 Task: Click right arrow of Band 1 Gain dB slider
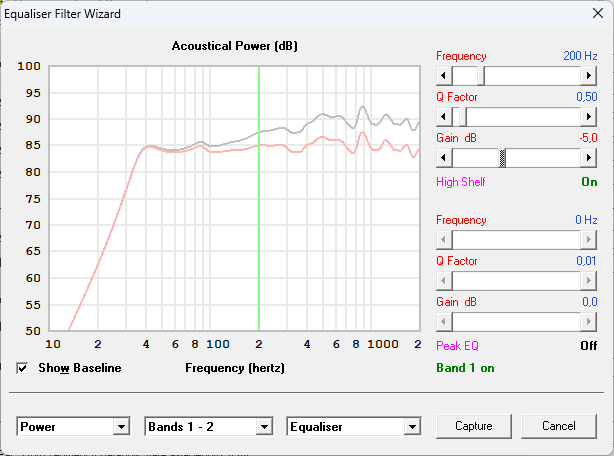point(589,158)
